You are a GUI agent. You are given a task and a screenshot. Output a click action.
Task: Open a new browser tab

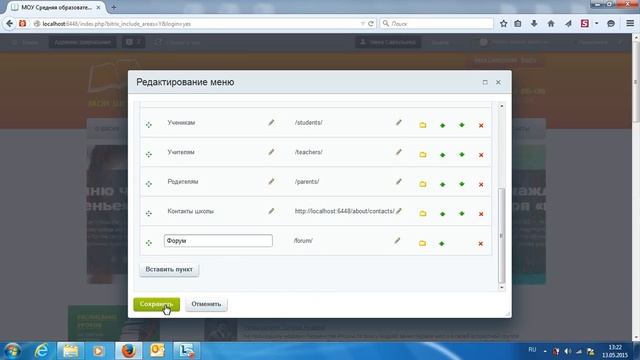tap(113, 7)
